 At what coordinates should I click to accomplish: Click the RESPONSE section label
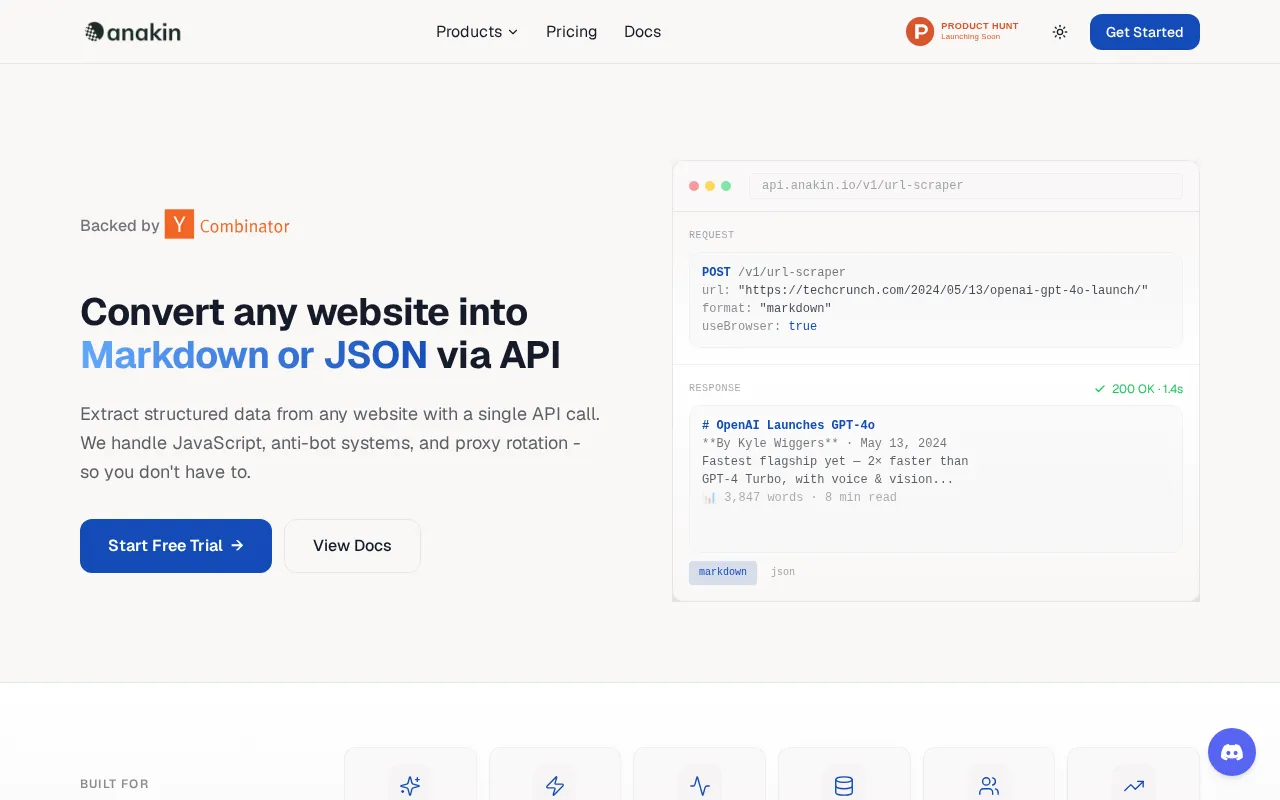pos(715,388)
